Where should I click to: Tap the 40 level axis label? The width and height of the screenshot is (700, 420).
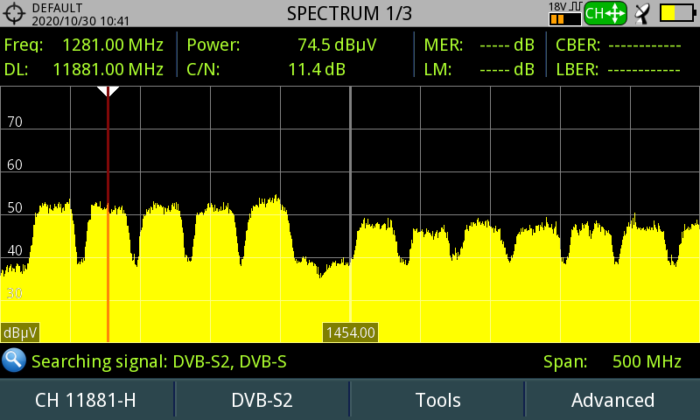point(15,250)
